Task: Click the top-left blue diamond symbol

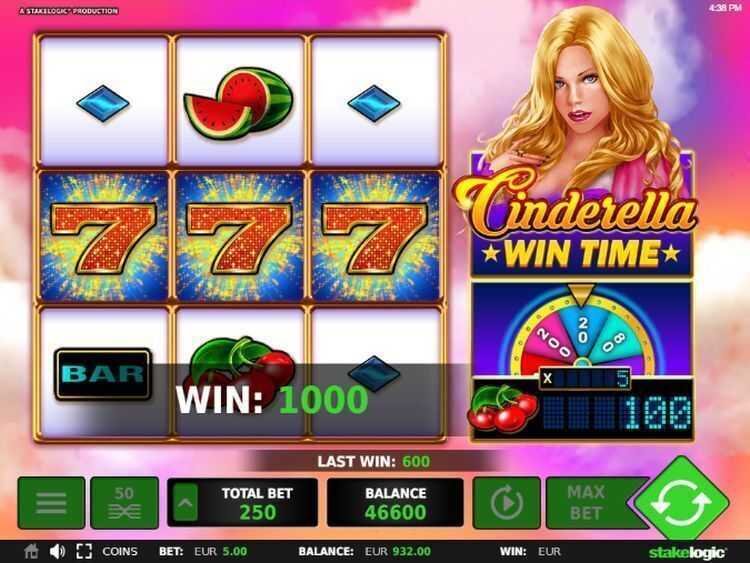Action: (103, 103)
